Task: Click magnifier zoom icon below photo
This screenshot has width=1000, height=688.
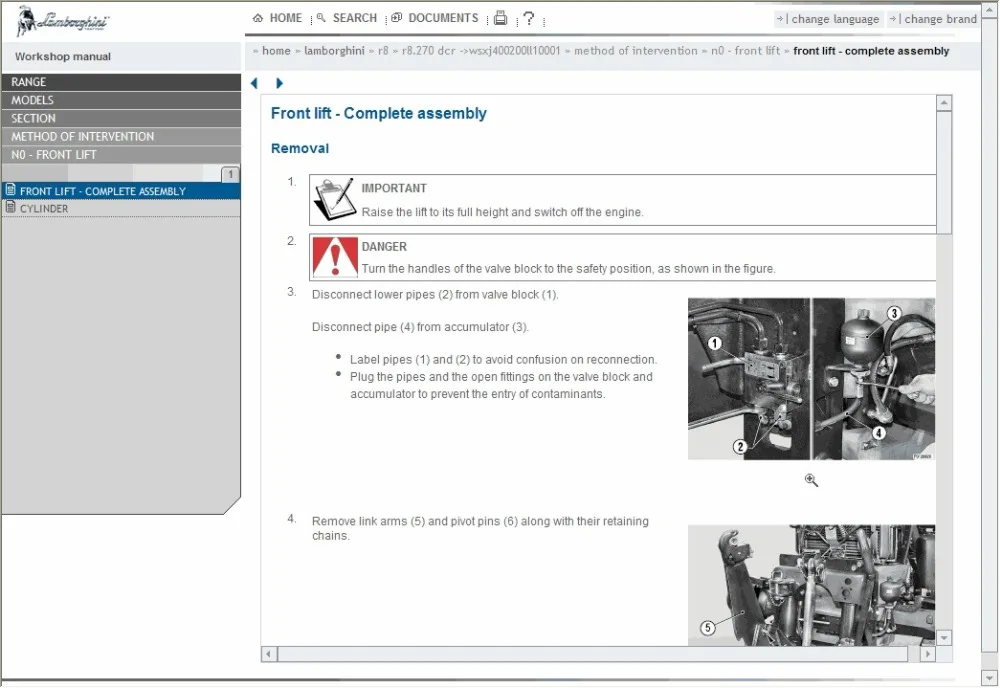Action: click(811, 480)
